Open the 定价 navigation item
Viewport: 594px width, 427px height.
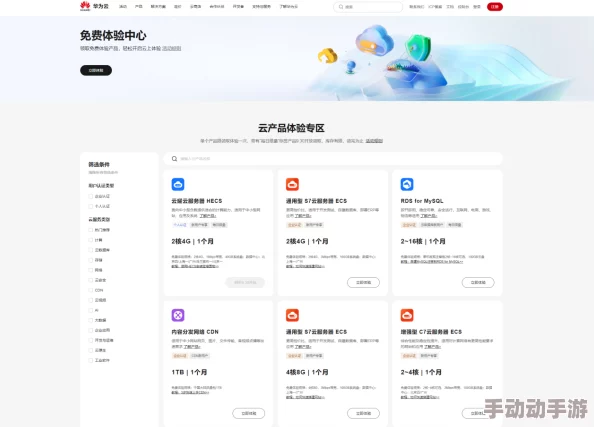tap(177, 6)
